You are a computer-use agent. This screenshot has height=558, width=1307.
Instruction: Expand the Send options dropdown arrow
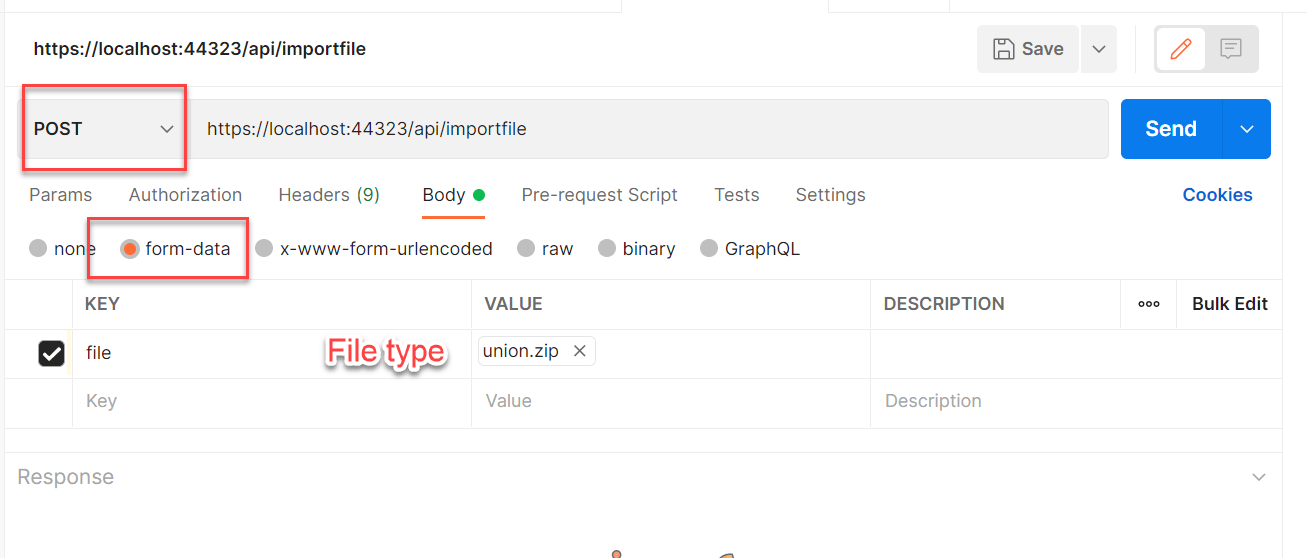[1246, 129]
